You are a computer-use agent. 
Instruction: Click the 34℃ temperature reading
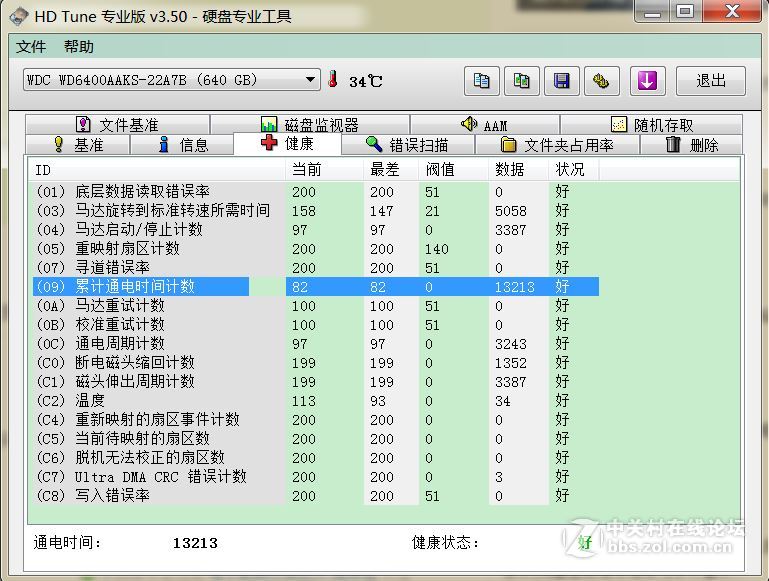(x=365, y=81)
